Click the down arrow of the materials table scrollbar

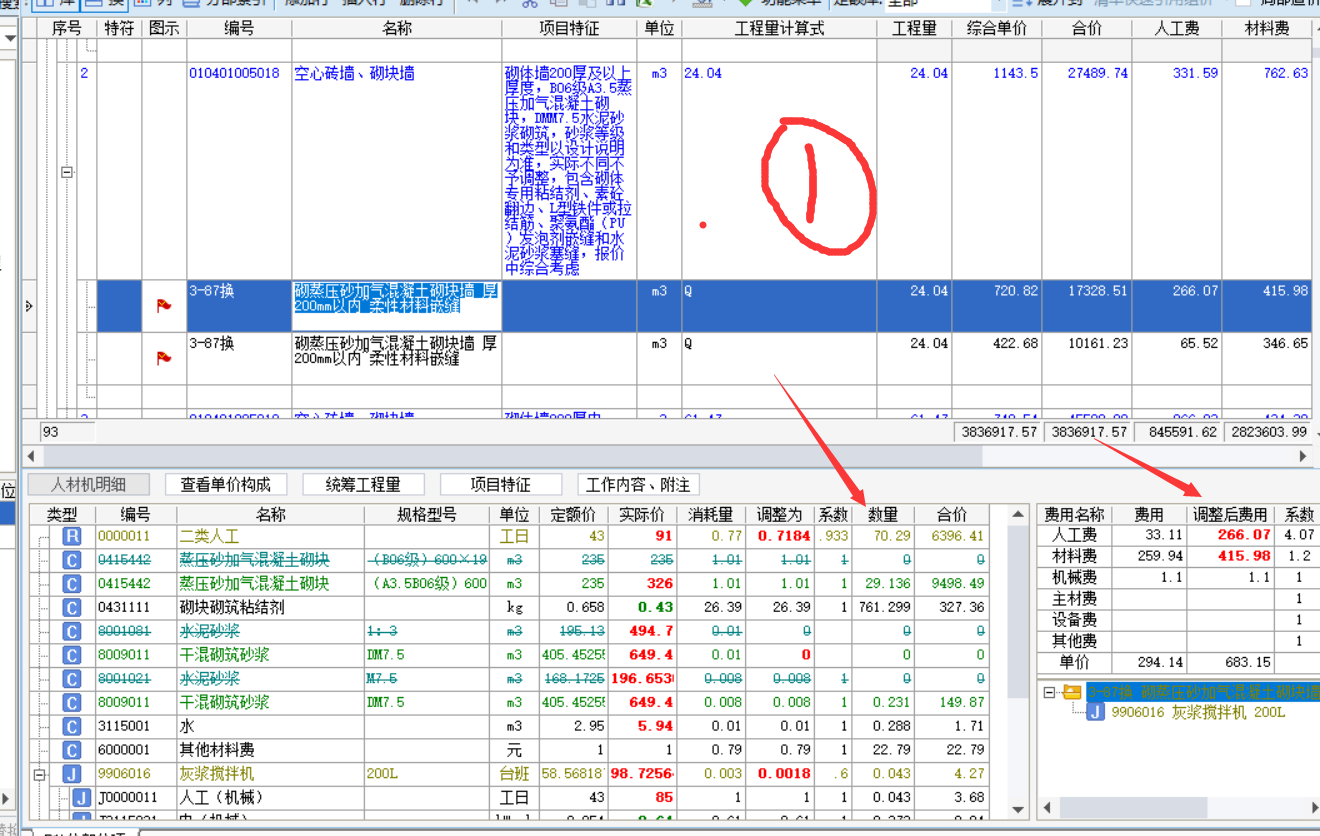[x=1018, y=809]
